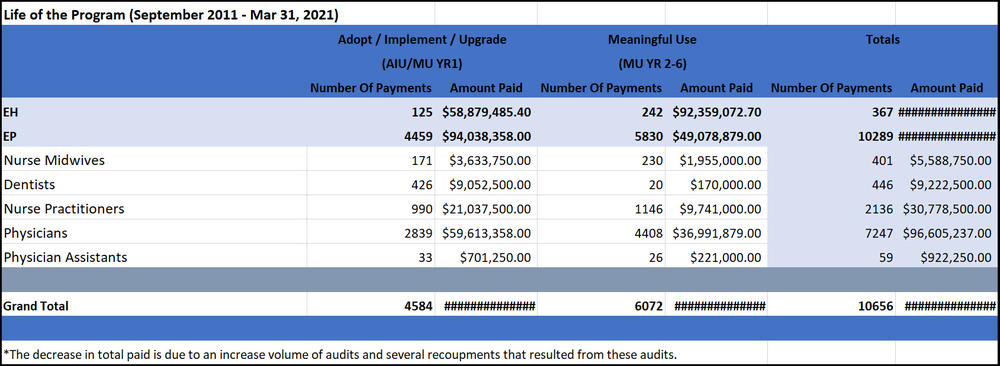Select the 'Dentists' row label
This screenshot has width=1000, height=366.
(29, 185)
